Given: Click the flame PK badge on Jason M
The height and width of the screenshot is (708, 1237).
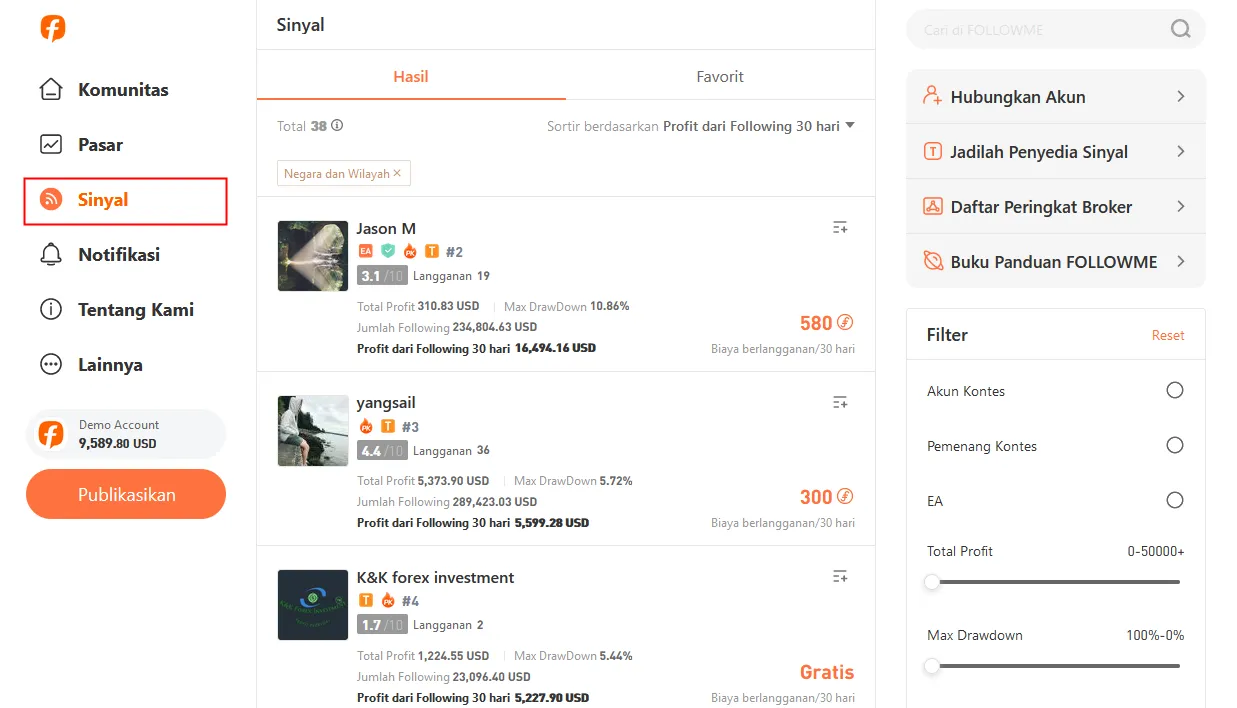Looking at the screenshot, I should 410,251.
